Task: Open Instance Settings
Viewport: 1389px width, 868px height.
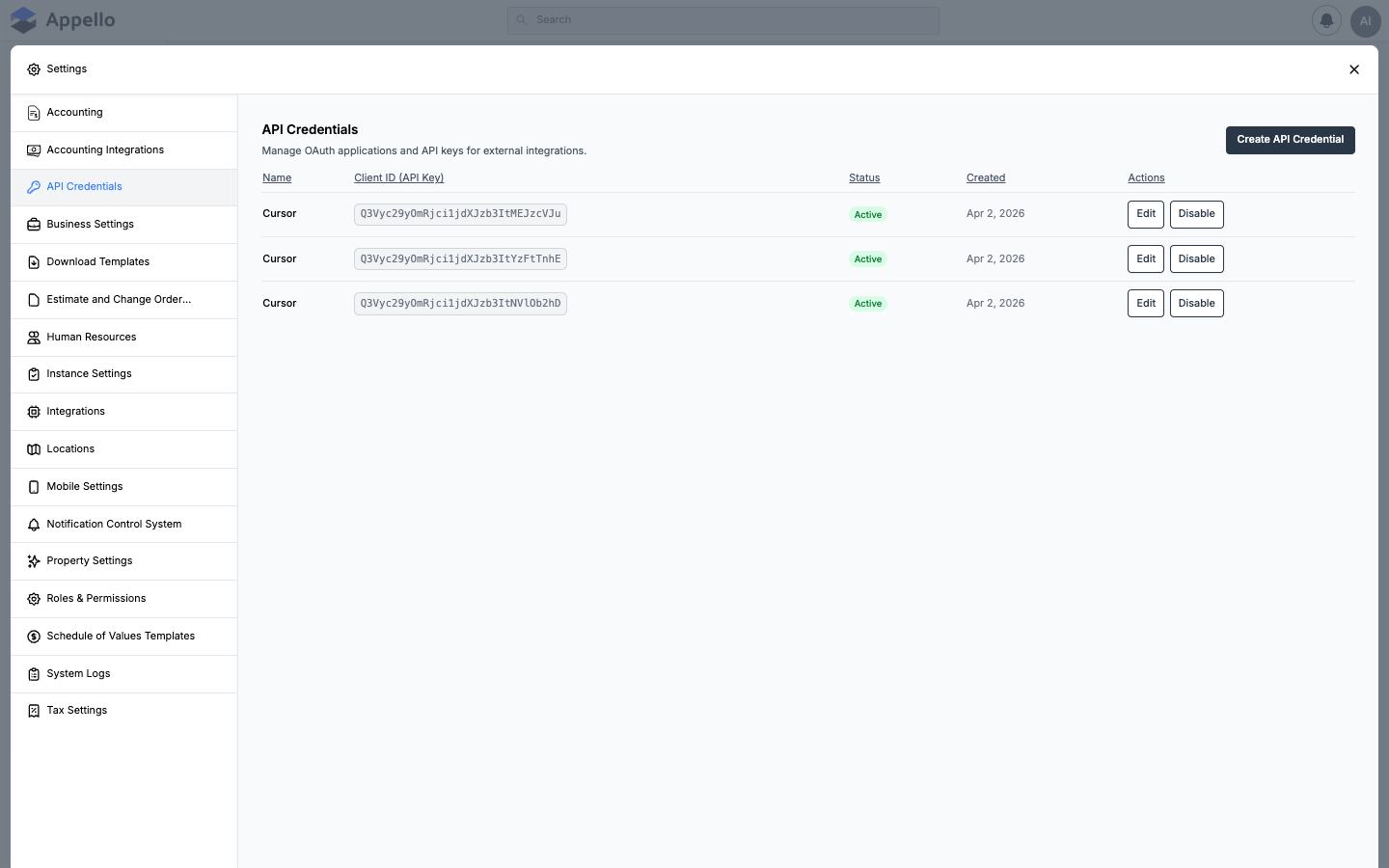Action: tap(123, 374)
